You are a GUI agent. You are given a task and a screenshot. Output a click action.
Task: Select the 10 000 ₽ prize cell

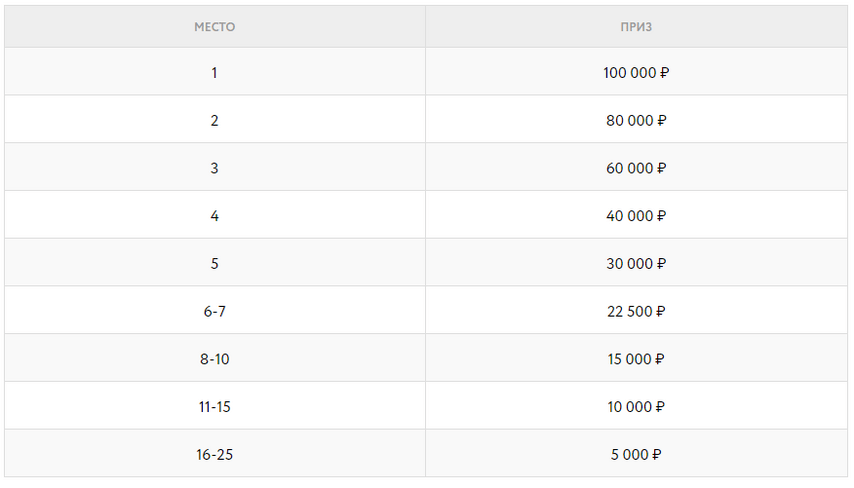[636, 406]
